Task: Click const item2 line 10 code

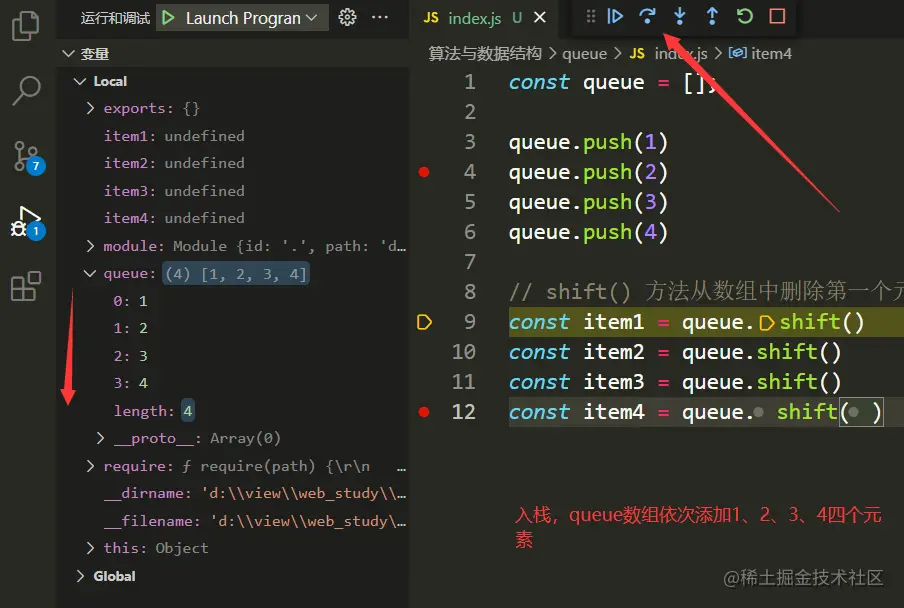Action: 675,352
